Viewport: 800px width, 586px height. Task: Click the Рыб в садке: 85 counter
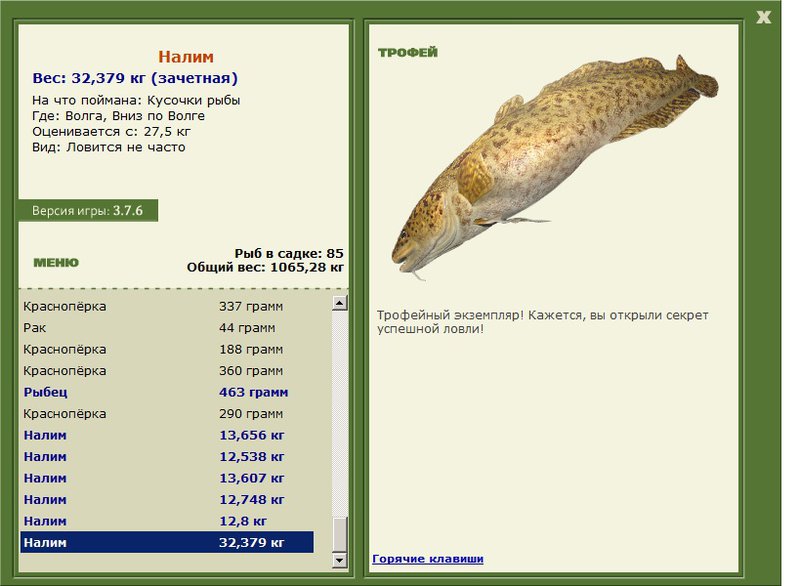coord(289,253)
